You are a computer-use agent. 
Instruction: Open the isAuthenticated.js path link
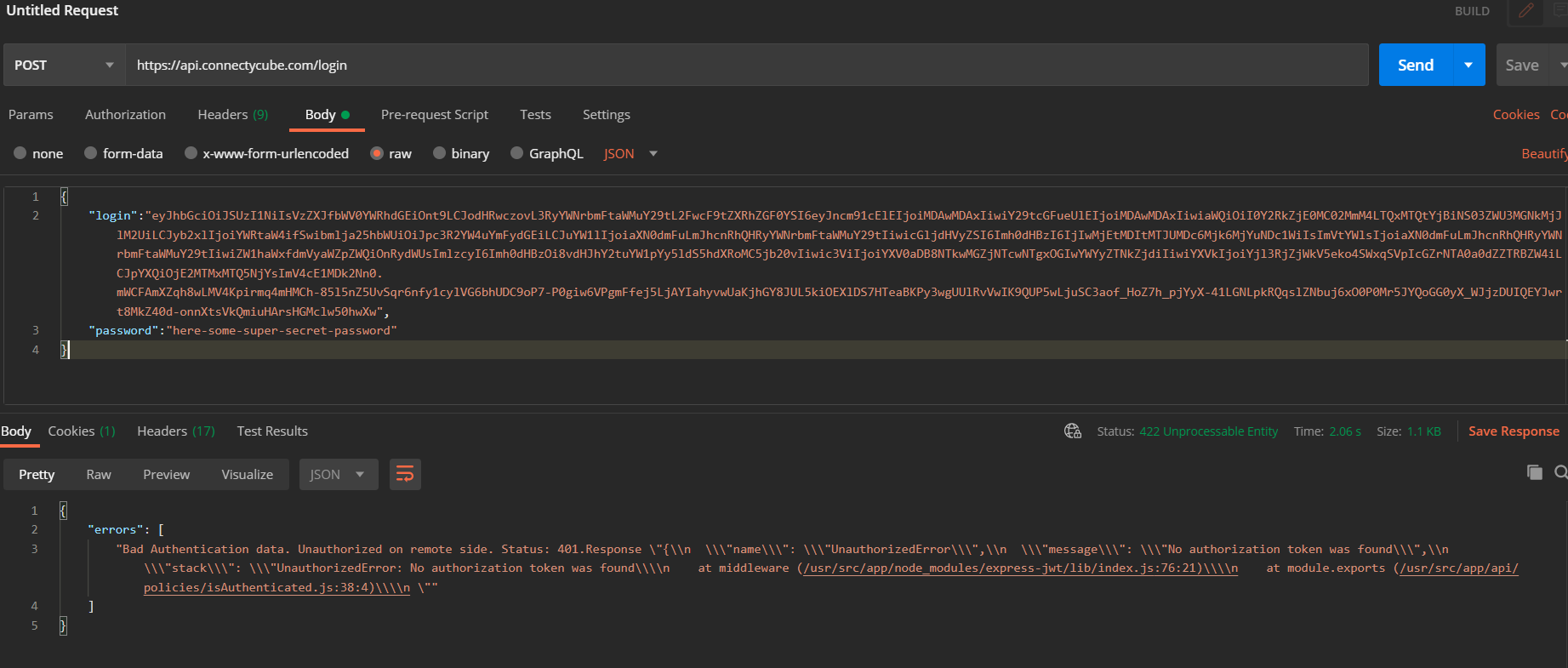pos(277,587)
